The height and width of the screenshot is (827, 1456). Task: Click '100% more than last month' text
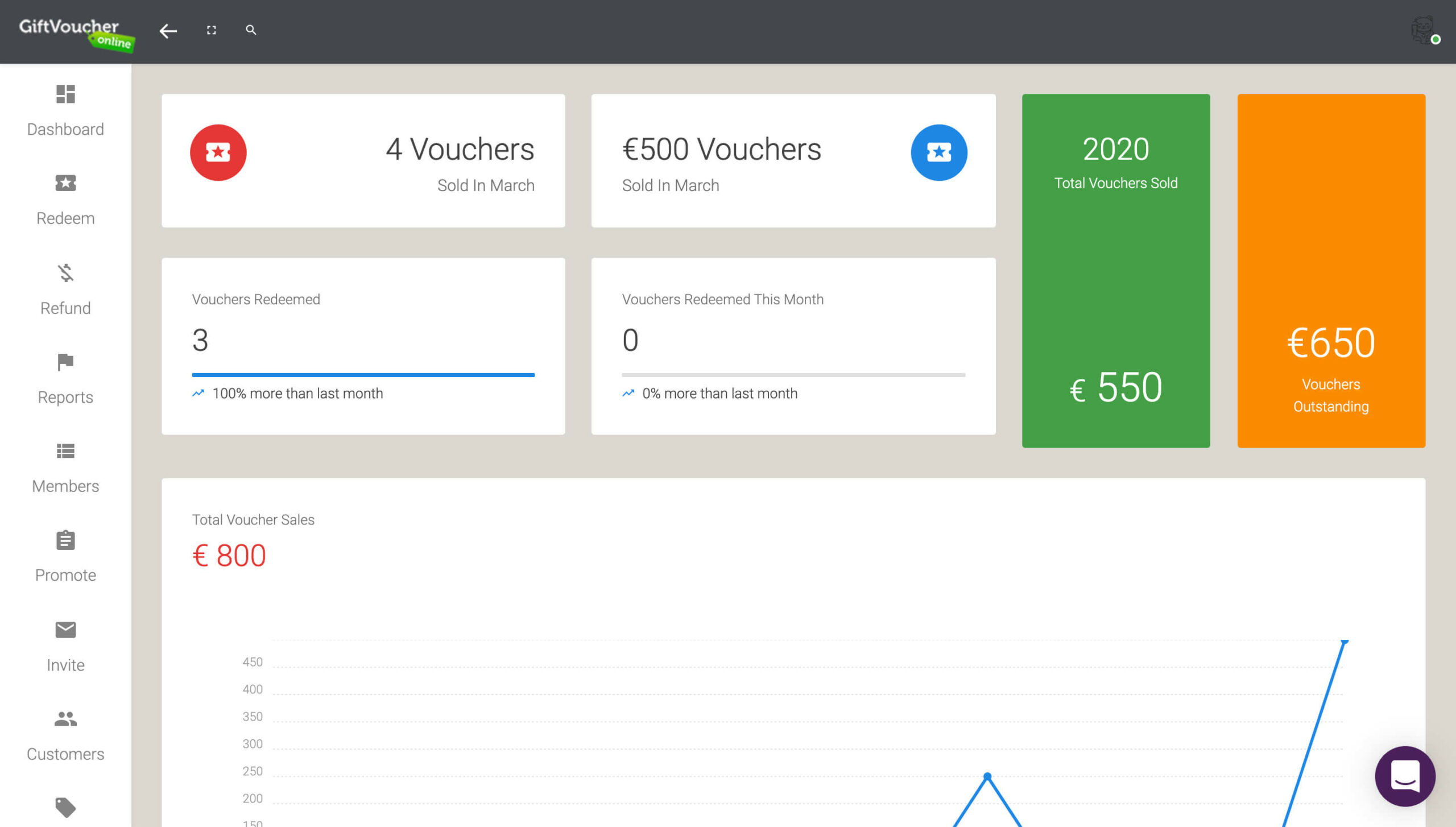pos(297,394)
